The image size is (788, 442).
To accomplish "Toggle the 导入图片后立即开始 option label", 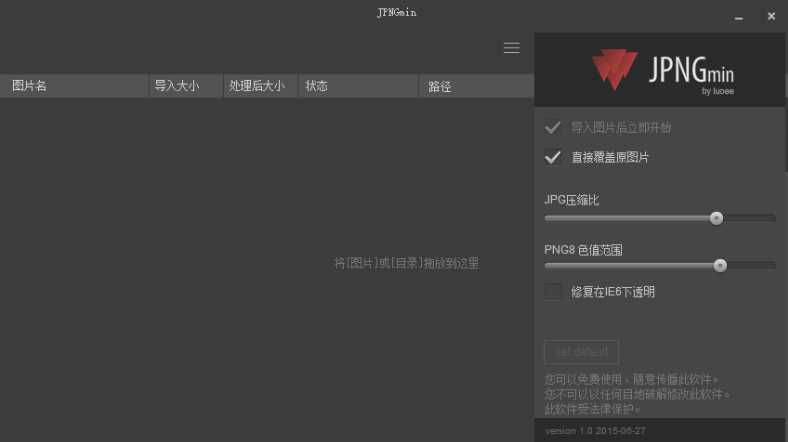I will tap(621, 128).
